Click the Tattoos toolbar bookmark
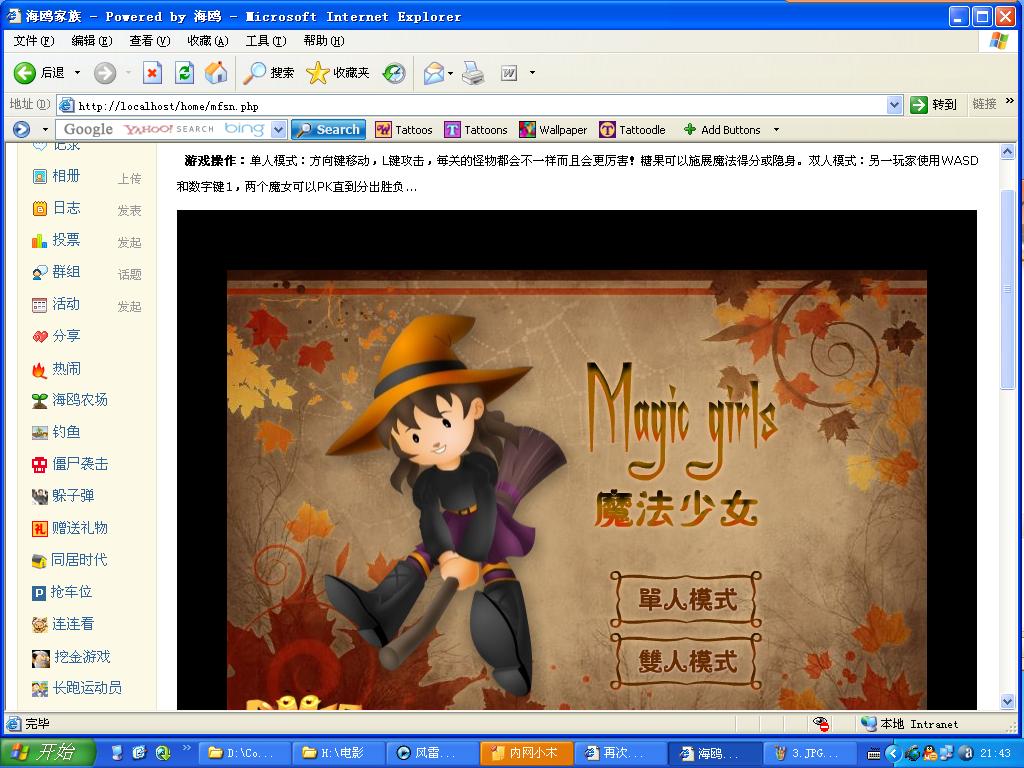This screenshot has width=1024, height=768. (x=404, y=130)
